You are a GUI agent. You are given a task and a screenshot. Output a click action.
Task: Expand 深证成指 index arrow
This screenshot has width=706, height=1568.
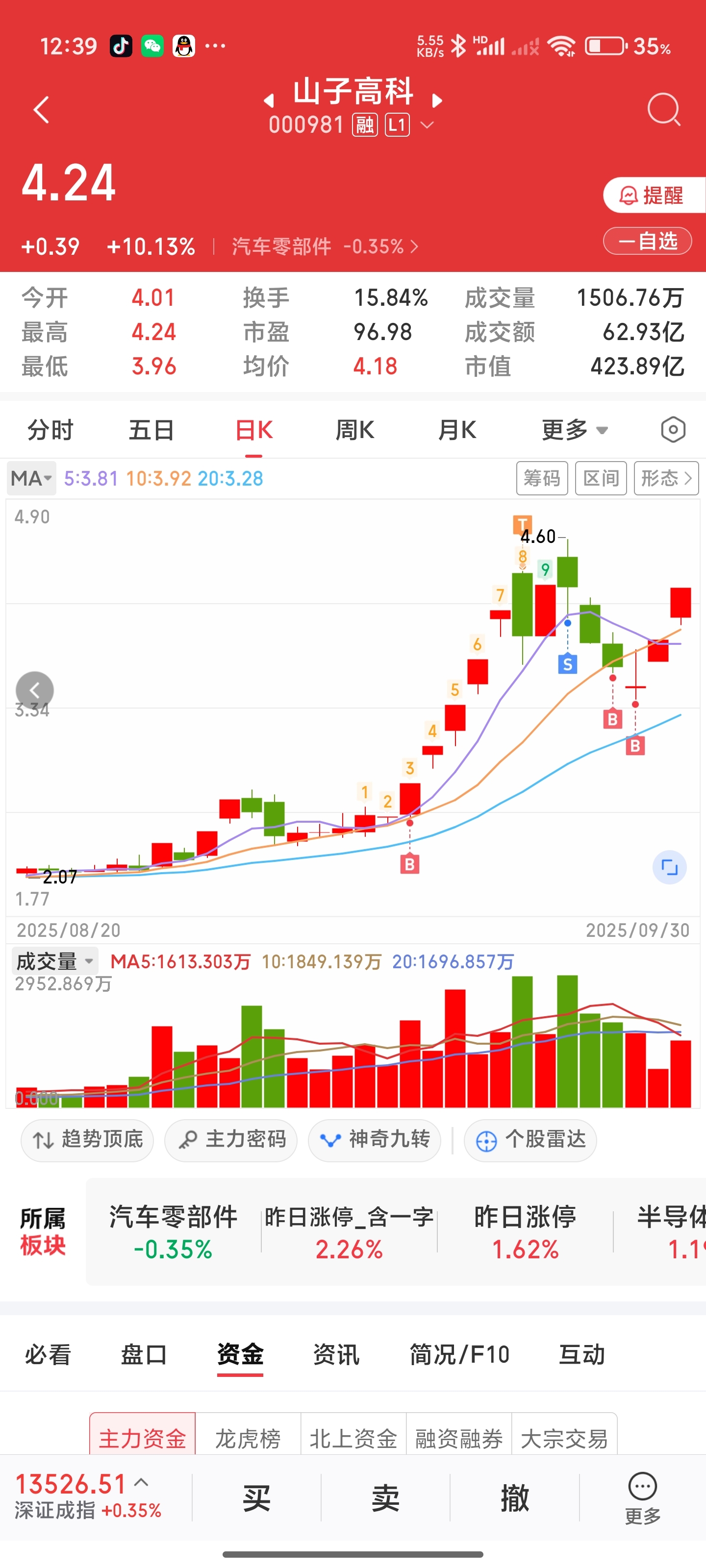click(x=141, y=1483)
